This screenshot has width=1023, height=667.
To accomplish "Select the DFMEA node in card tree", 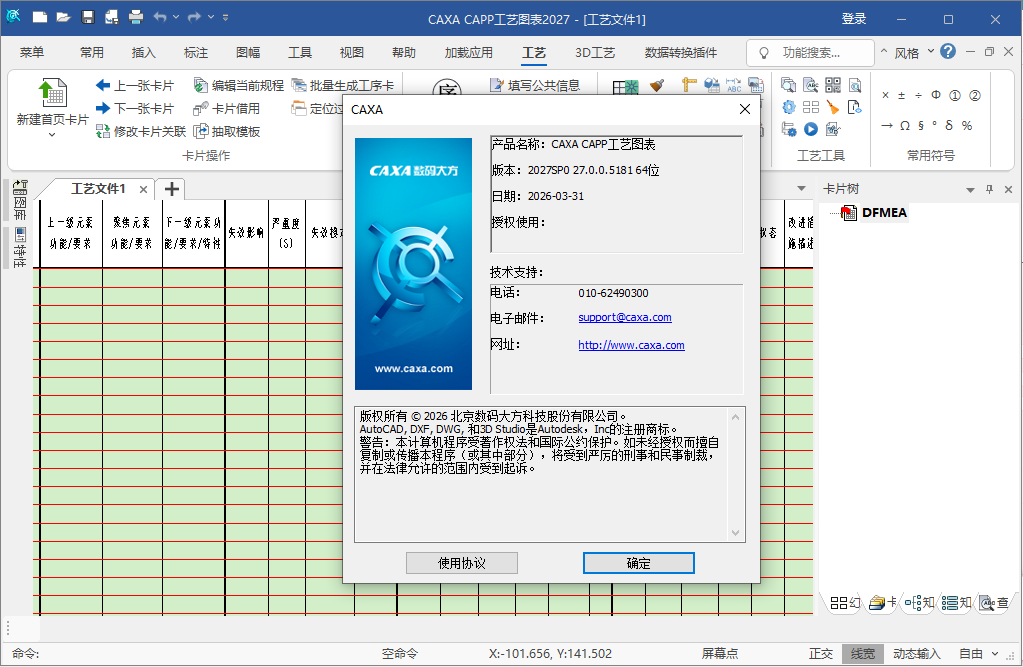I will (883, 213).
